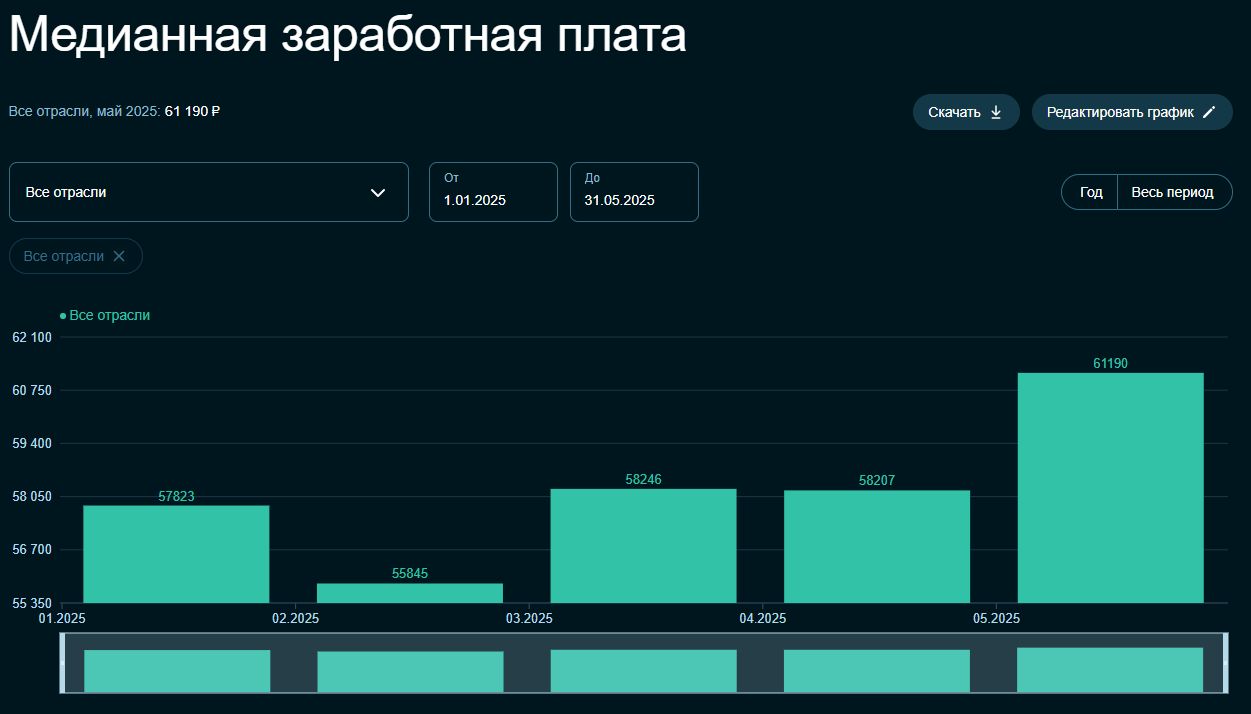The height and width of the screenshot is (714, 1251).
Task: Click the 58 050 axis label
Action: [32, 496]
